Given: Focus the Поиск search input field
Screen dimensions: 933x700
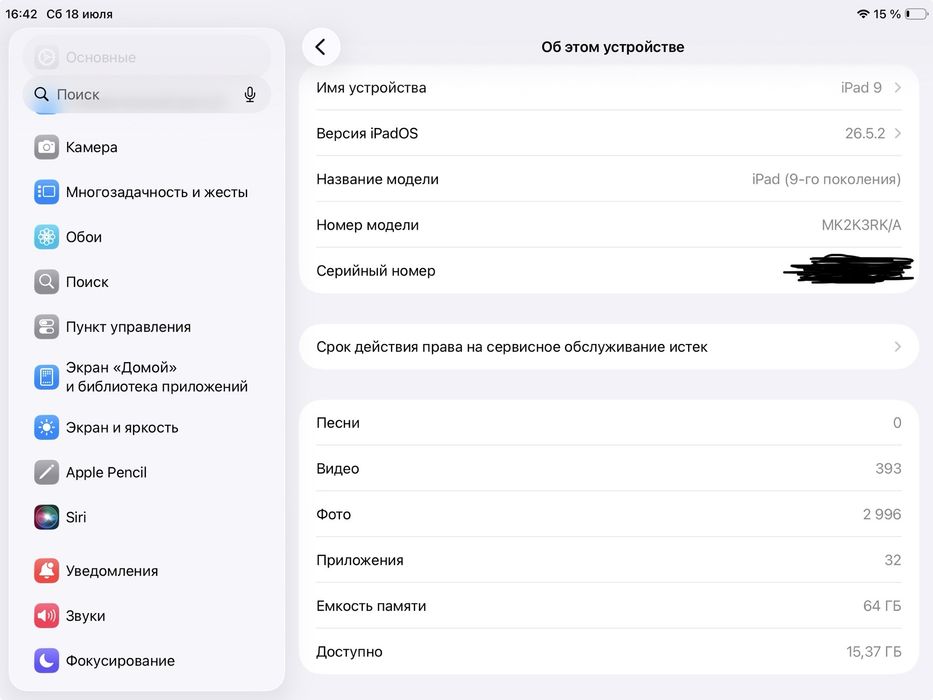Looking at the screenshot, I should pos(147,94).
